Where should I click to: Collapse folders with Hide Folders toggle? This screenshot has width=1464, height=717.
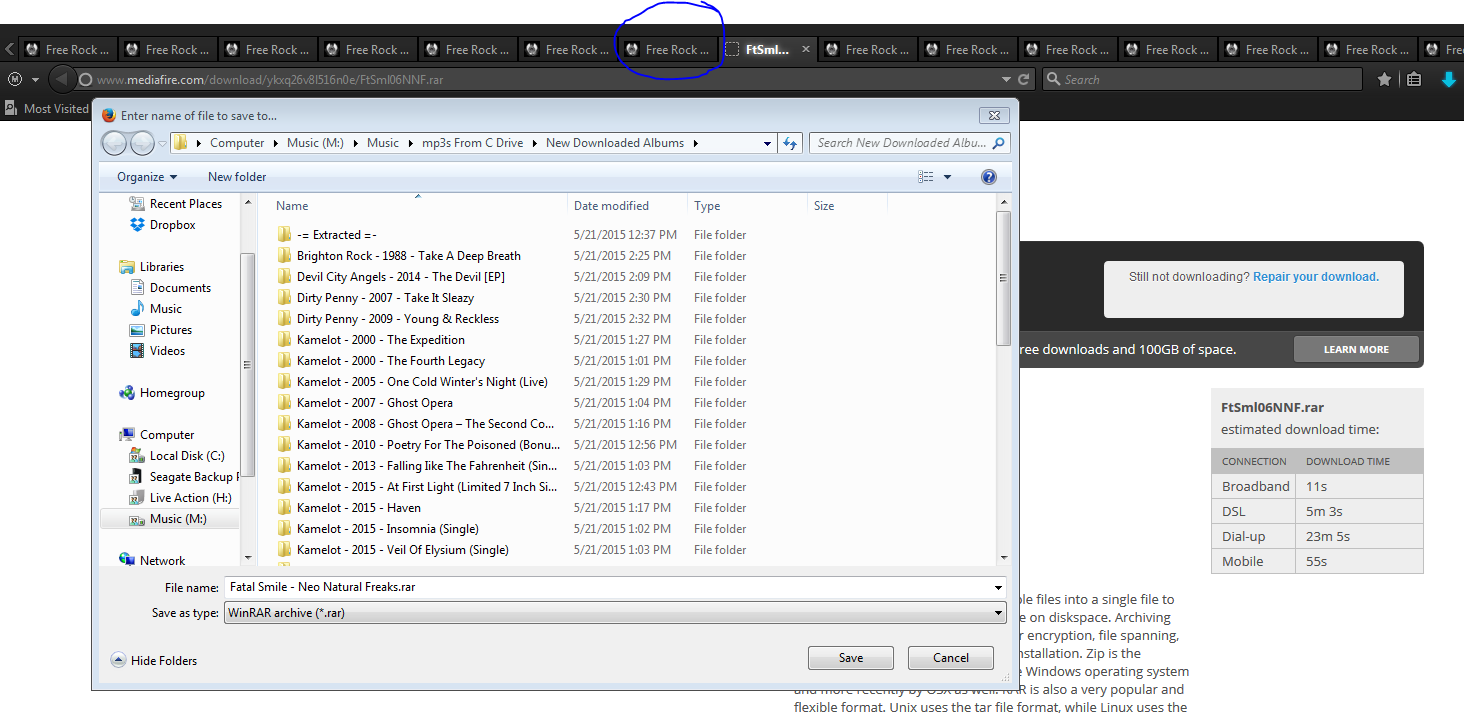(154, 660)
